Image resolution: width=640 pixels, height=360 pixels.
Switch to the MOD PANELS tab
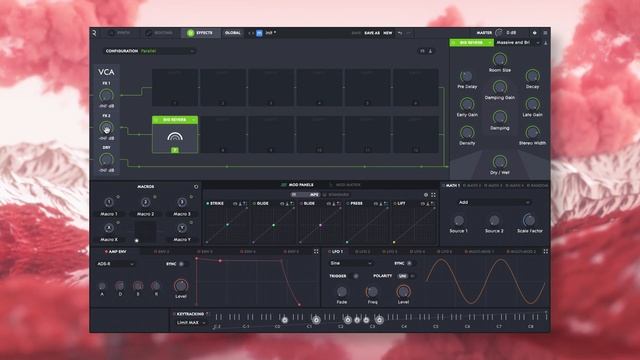[x=298, y=185]
